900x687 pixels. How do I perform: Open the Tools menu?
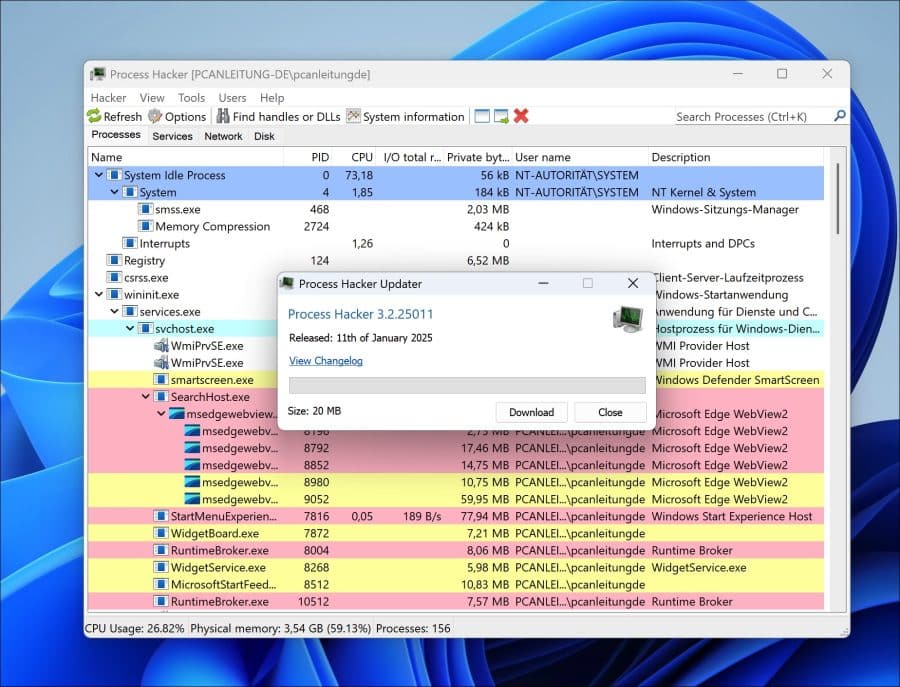pyautogui.click(x=191, y=97)
